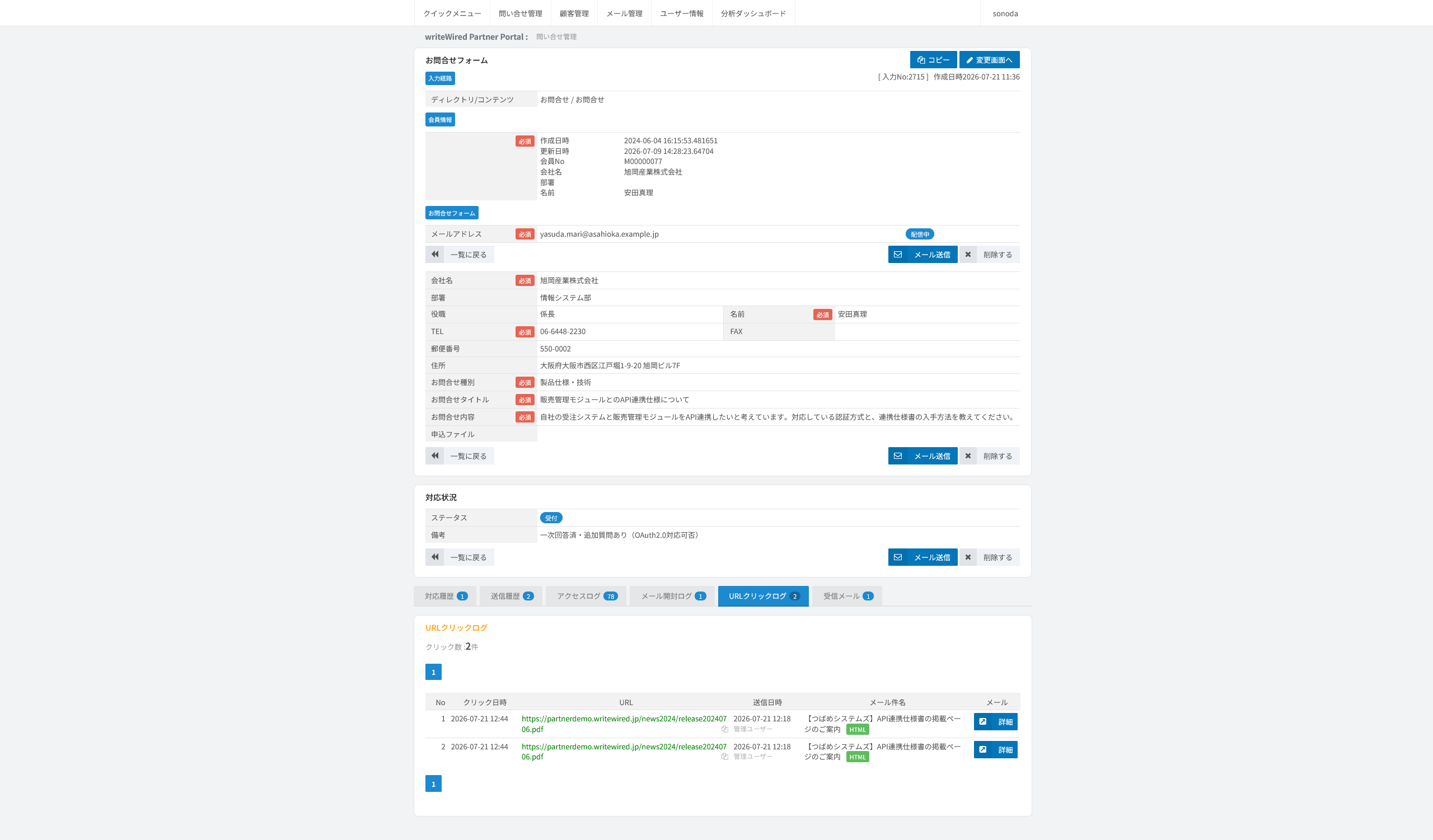
Task: Click 一覧に戻る in 対応状況 section
Action: (x=460, y=557)
